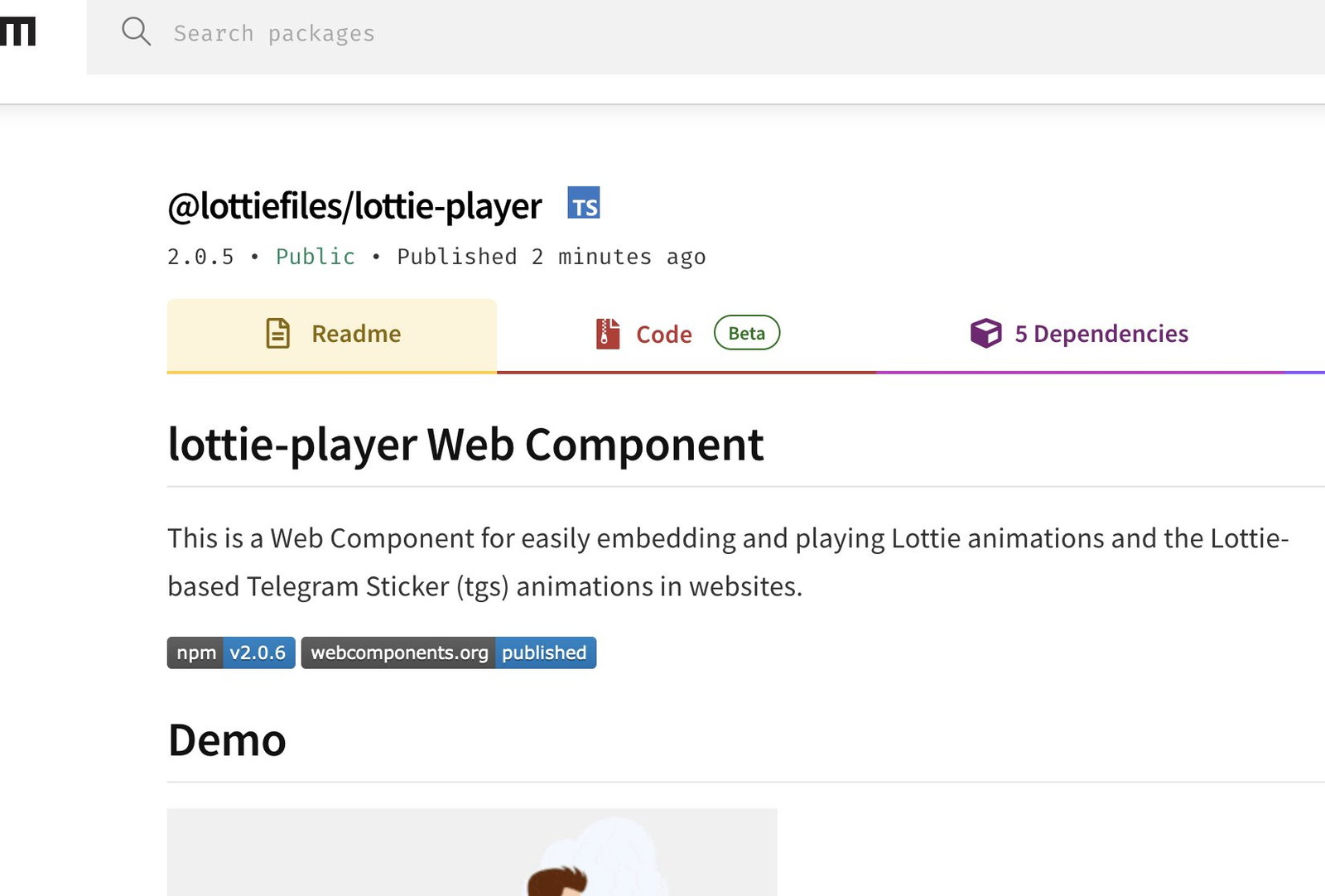Click the magnifying glass search icon
Viewport: 1325px width, 896px height.
click(x=136, y=32)
